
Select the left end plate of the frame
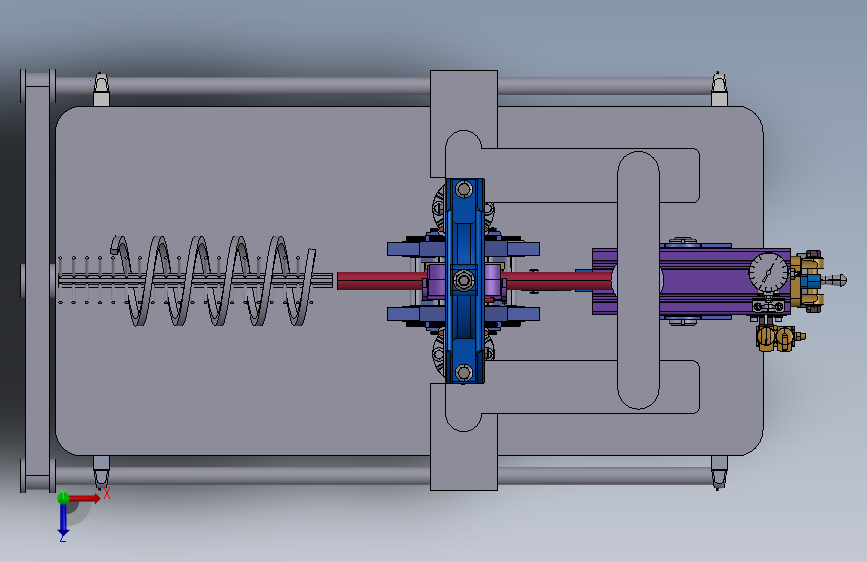tap(37, 281)
